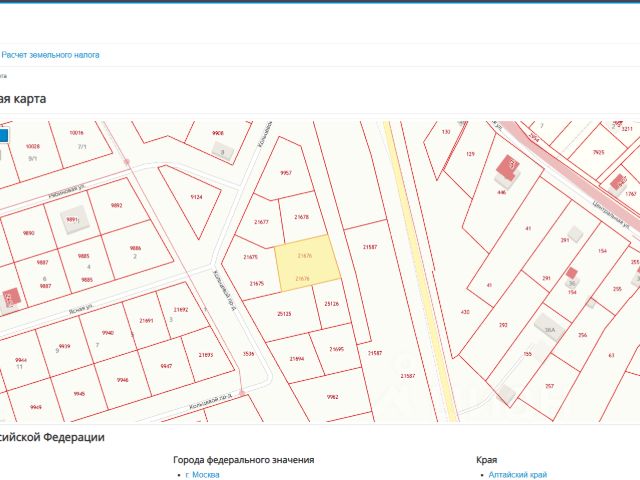The height and width of the screenshot is (480, 640).
Task: Select parcel 21678 on the map
Action: coord(301,217)
